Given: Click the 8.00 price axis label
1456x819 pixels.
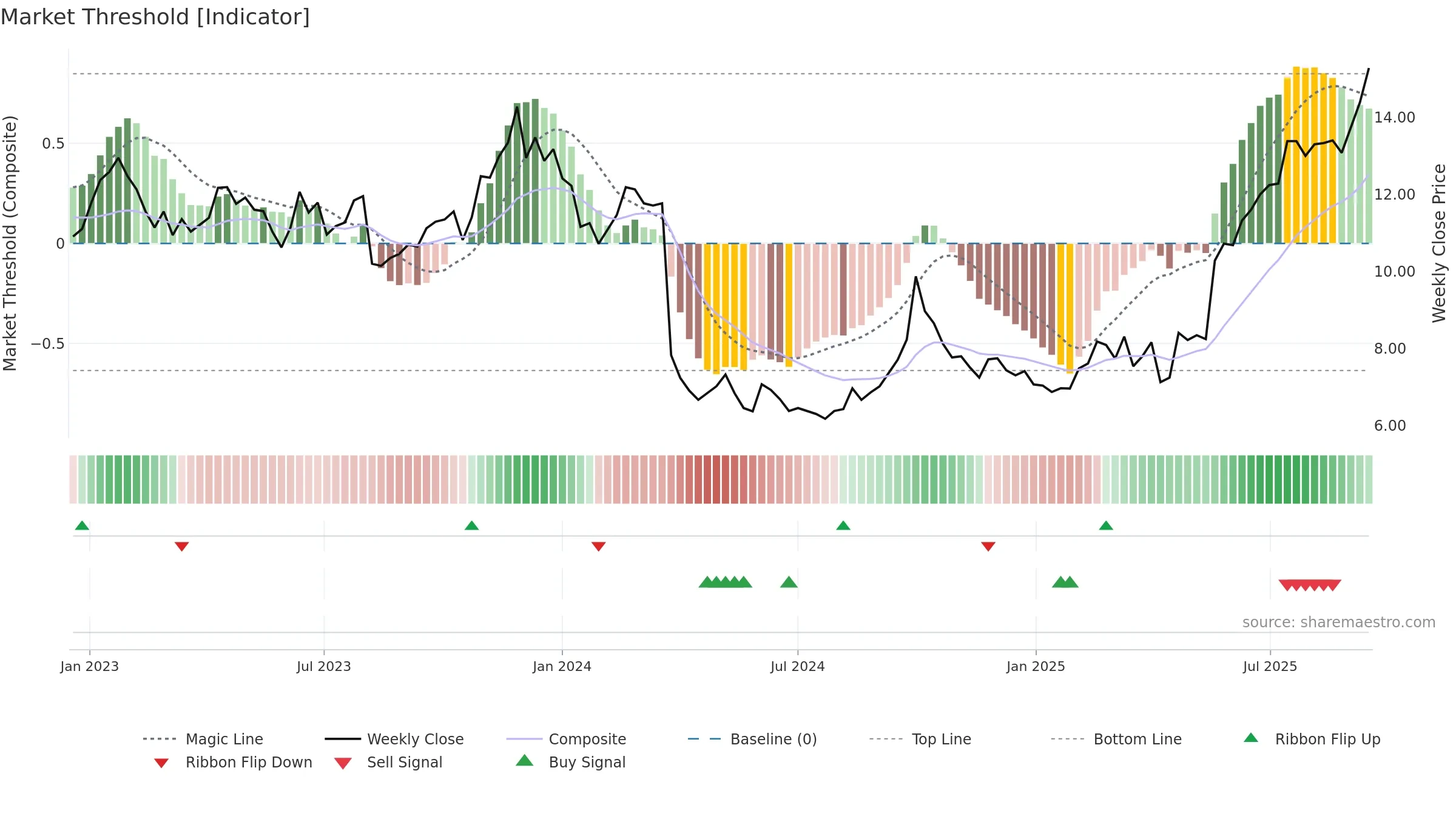Looking at the screenshot, I should click(x=1390, y=348).
